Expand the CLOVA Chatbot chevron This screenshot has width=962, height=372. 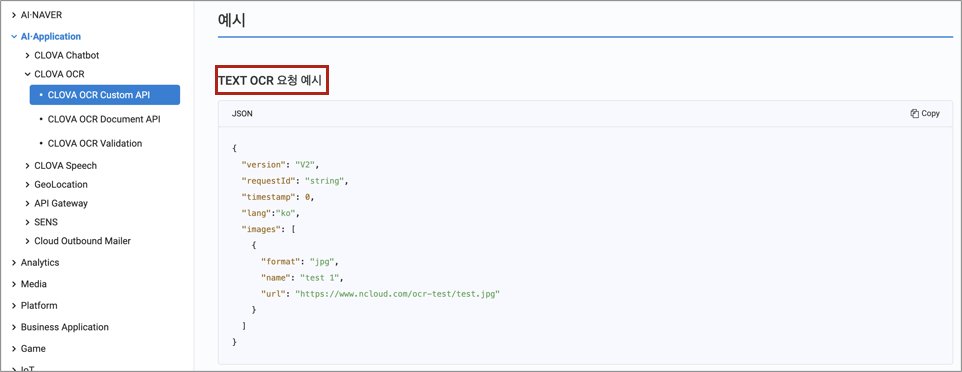click(27, 55)
